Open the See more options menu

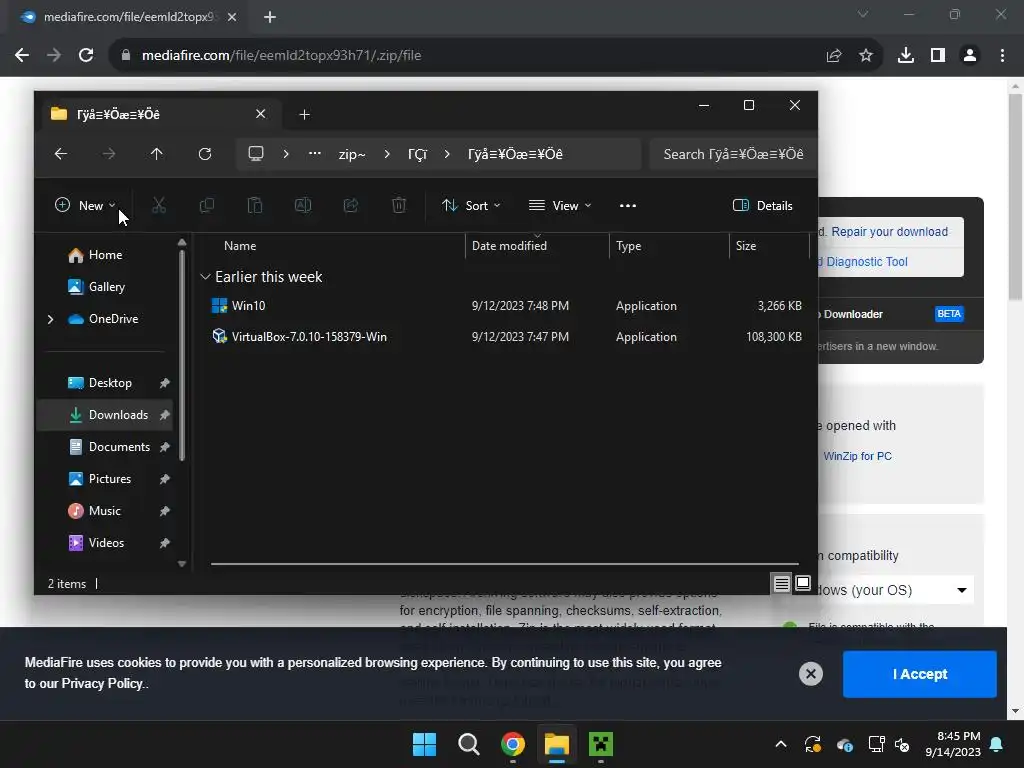coord(628,206)
